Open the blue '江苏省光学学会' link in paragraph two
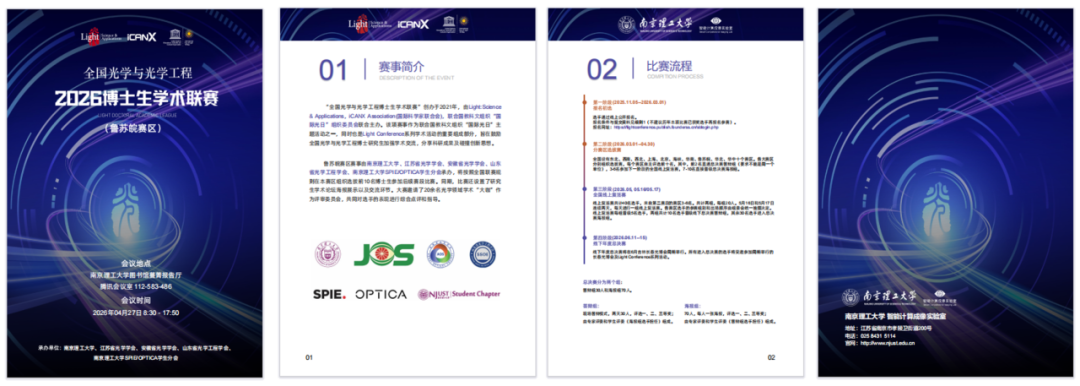 [424, 164]
